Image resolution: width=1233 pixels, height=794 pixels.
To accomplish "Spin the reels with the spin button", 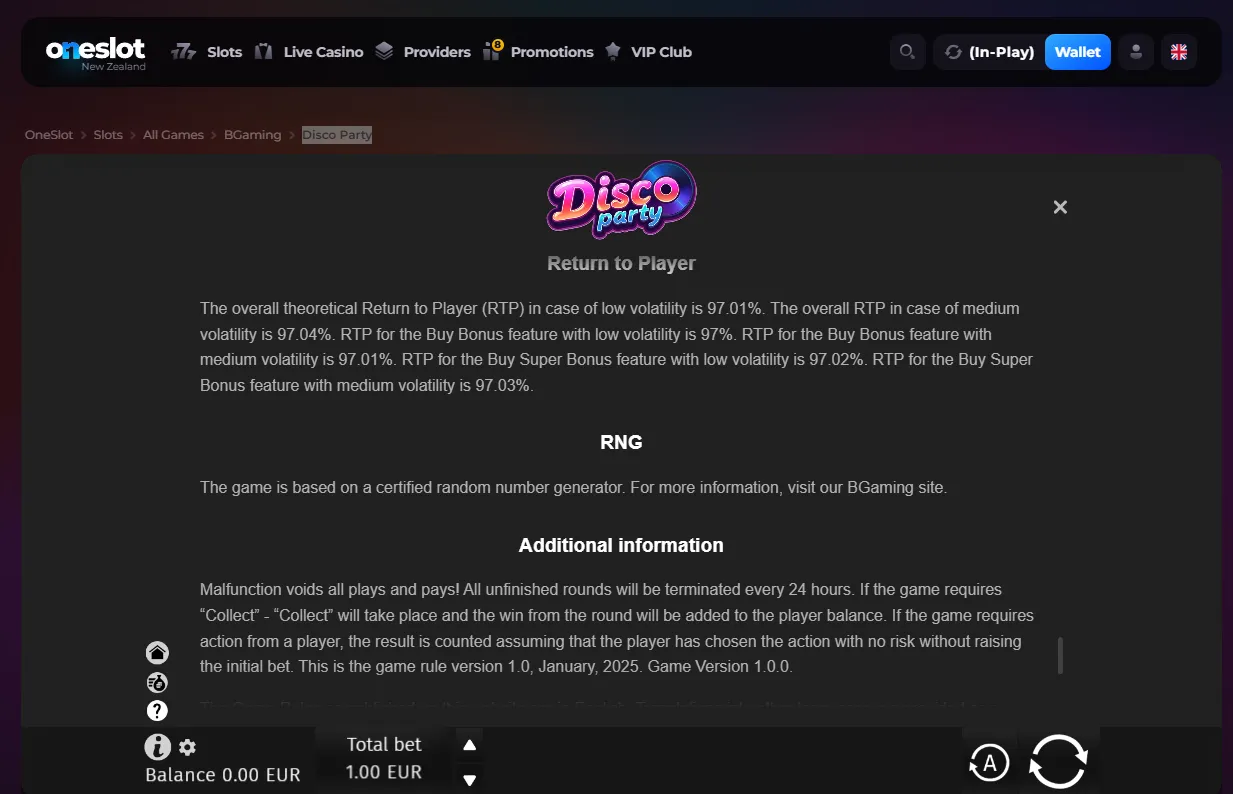I will pos(1059,762).
